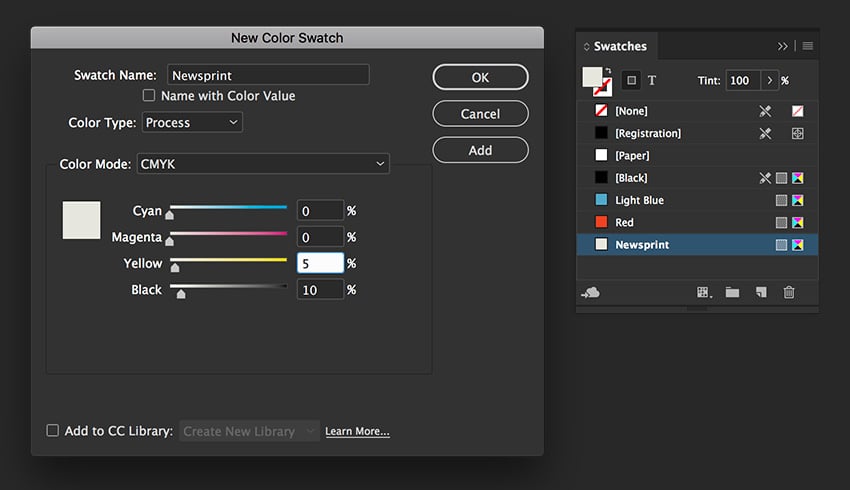This screenshot has width=850, height=490.
Task: Click the Tint value field
Action: (743, 80)
